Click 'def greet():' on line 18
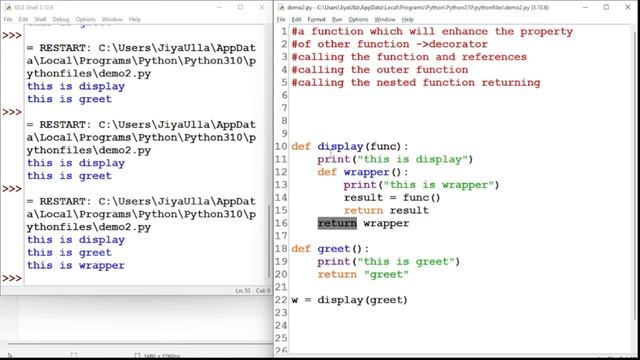 (330, 249)
